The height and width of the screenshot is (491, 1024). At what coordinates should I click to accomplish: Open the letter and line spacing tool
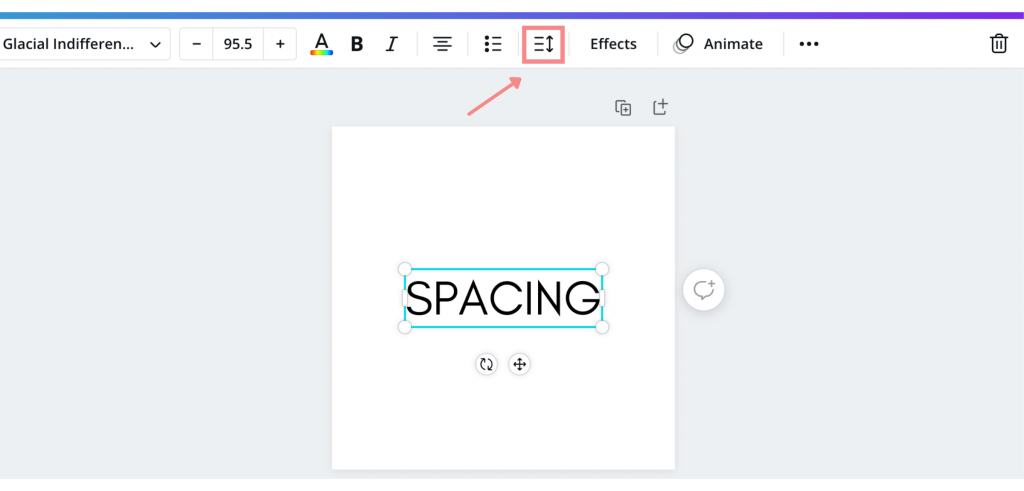543,44
